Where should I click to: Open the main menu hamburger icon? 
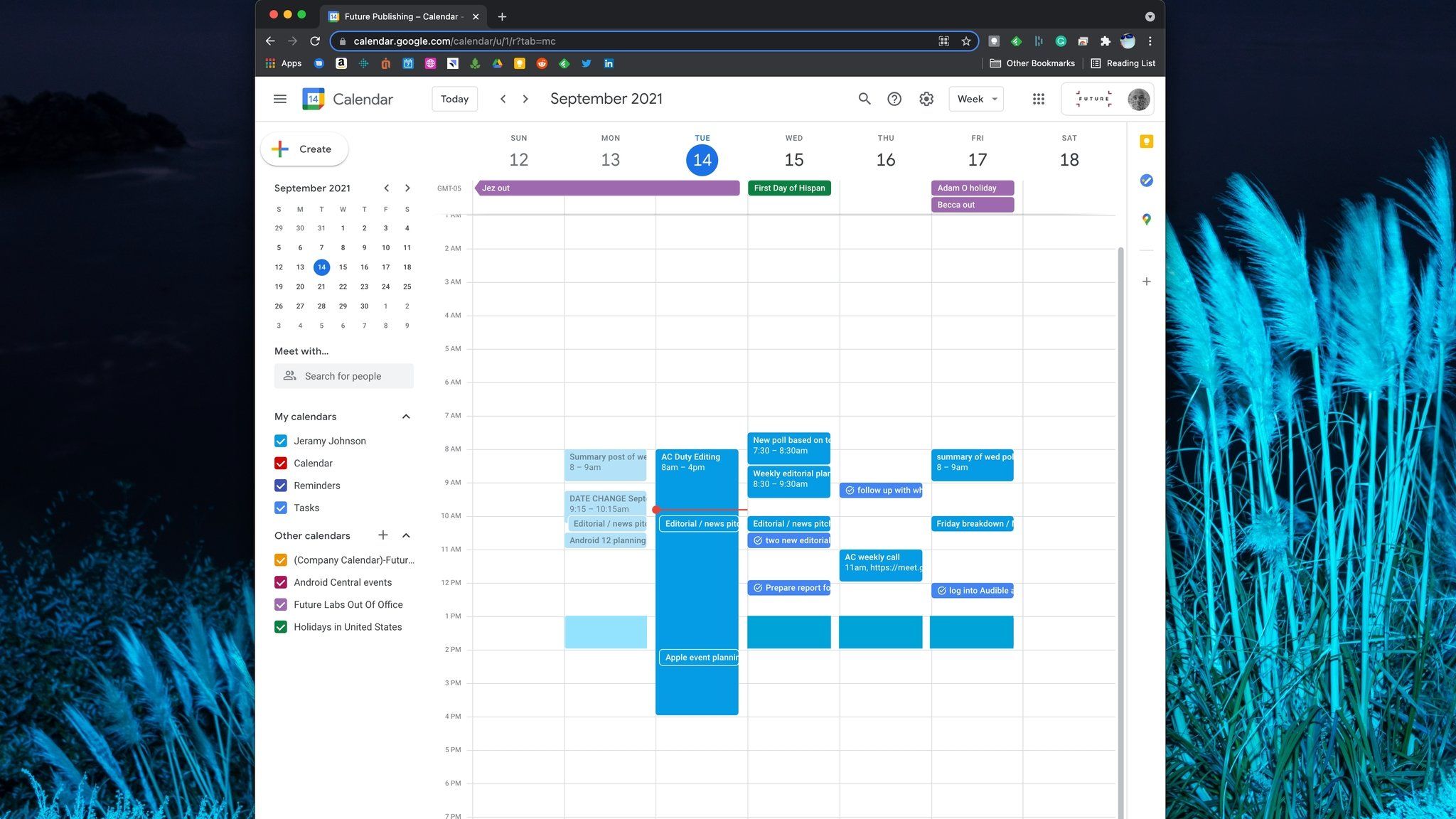279,99
